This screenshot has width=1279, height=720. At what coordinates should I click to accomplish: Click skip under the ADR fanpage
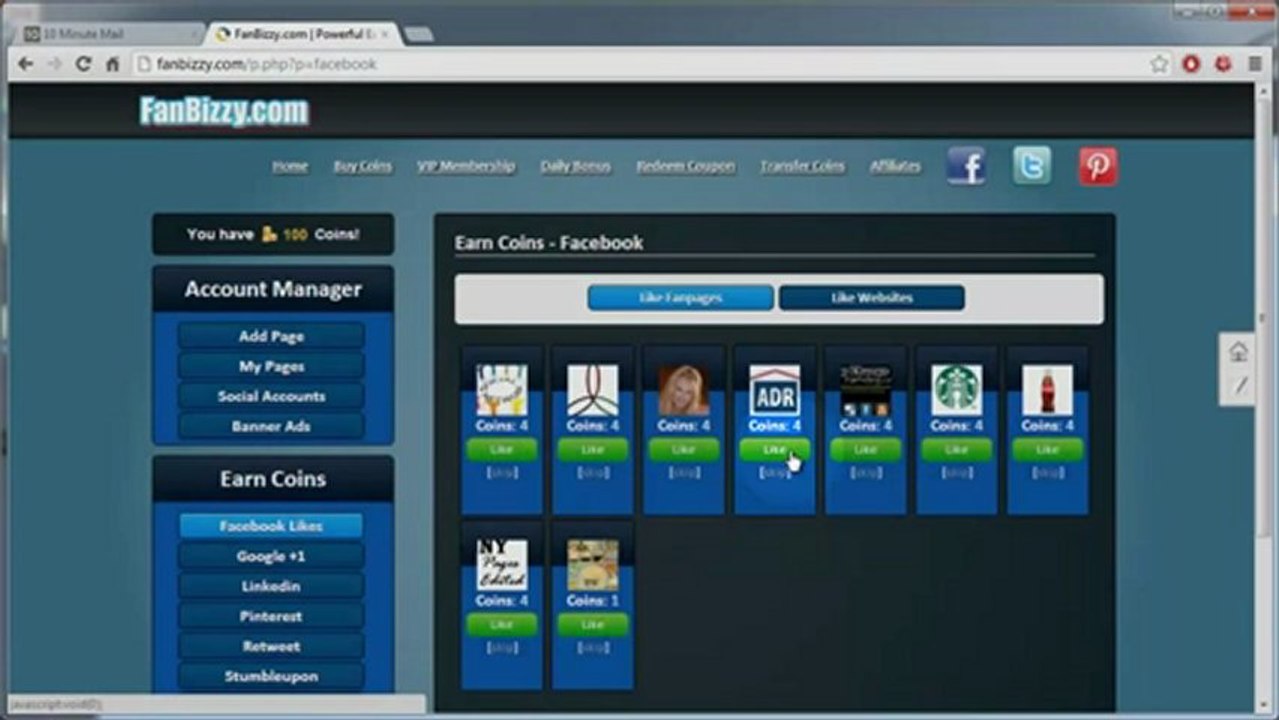click(x=775, y=473)
